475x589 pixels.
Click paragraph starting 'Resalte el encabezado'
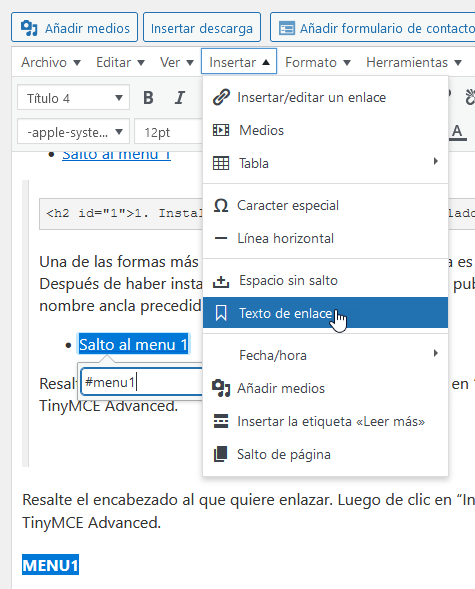[x=248, y=511]
